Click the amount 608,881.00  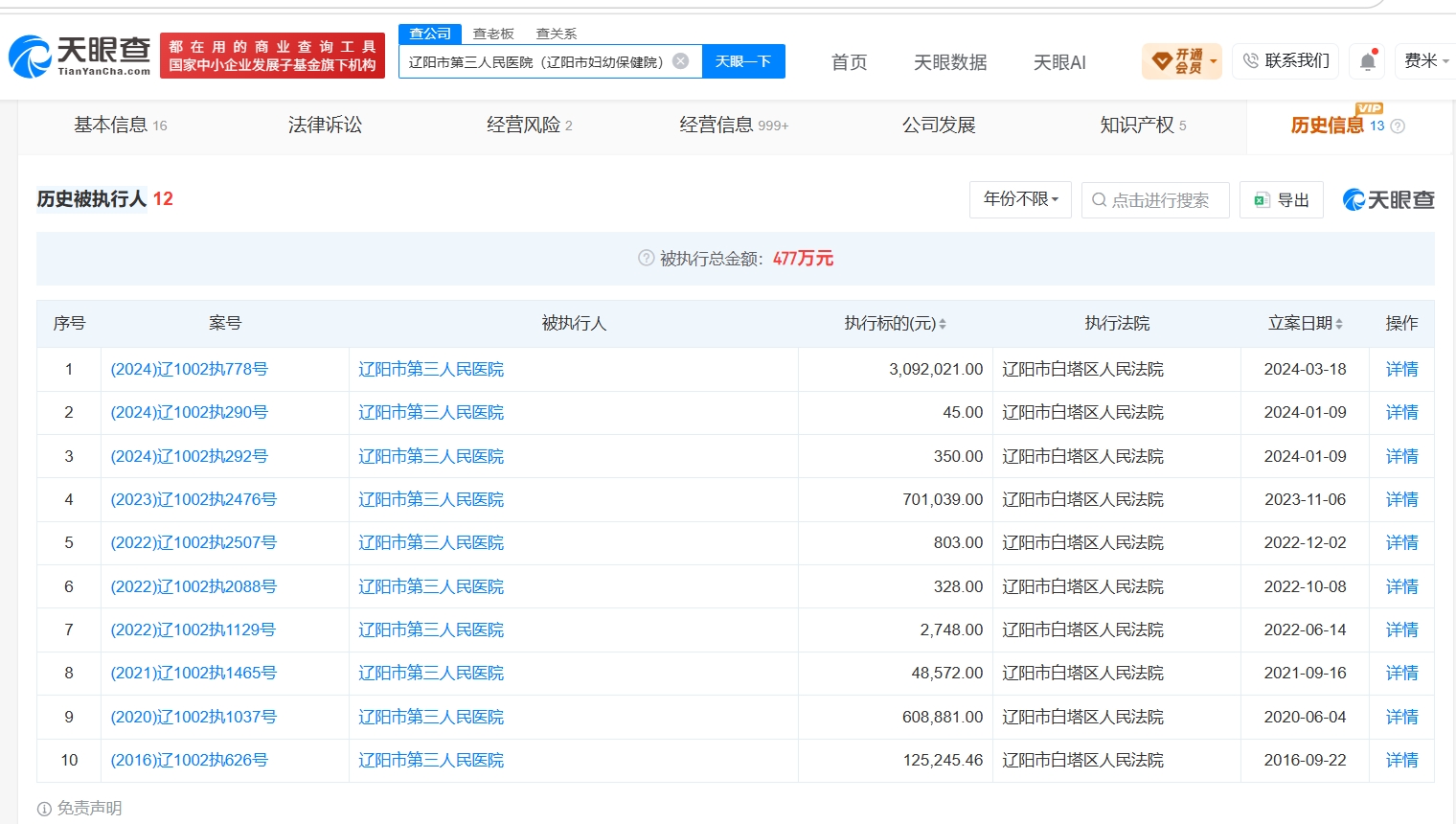point(943,717)
